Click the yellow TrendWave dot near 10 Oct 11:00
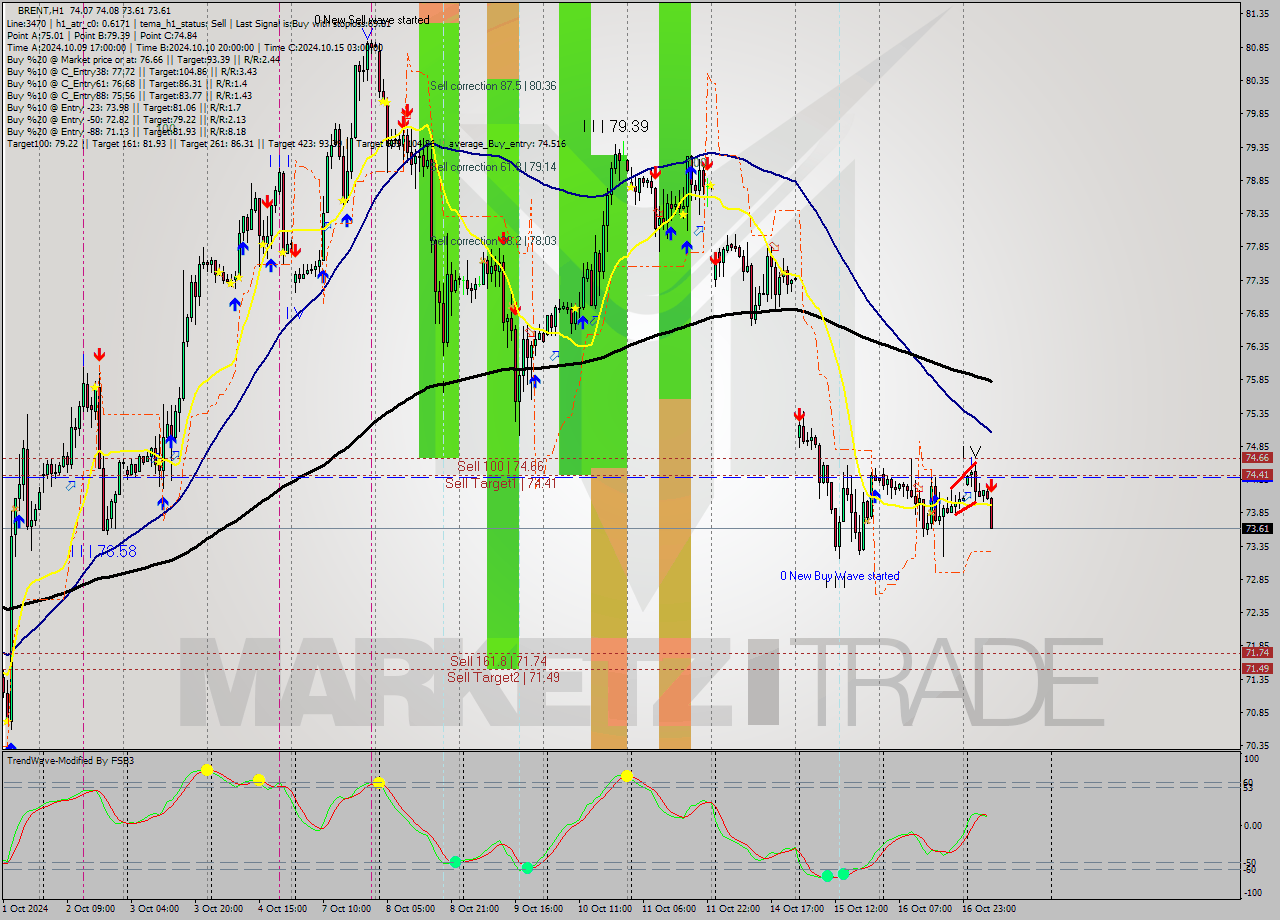 (x=626, y=775)
